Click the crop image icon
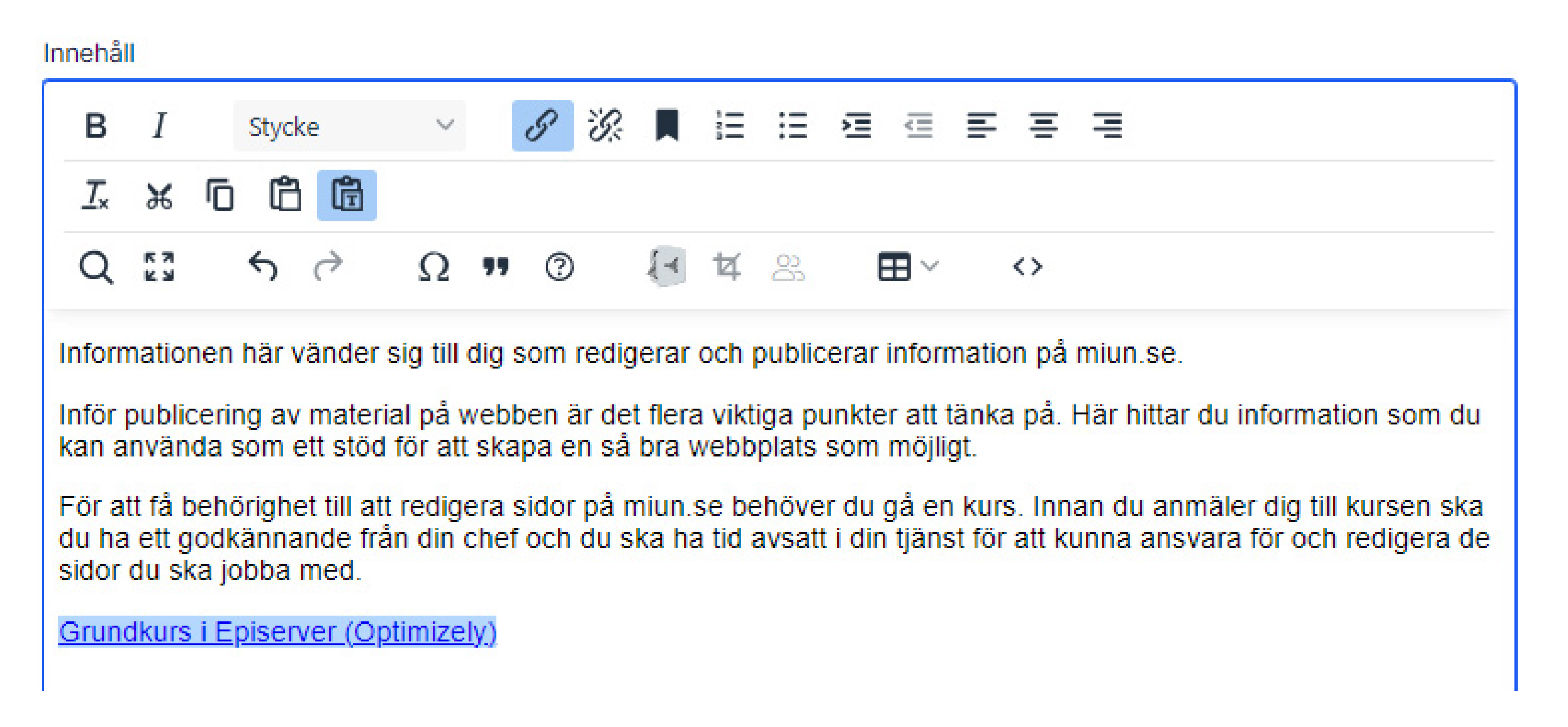The width and height of the screenshot is (1568, 727). point(727,267)
